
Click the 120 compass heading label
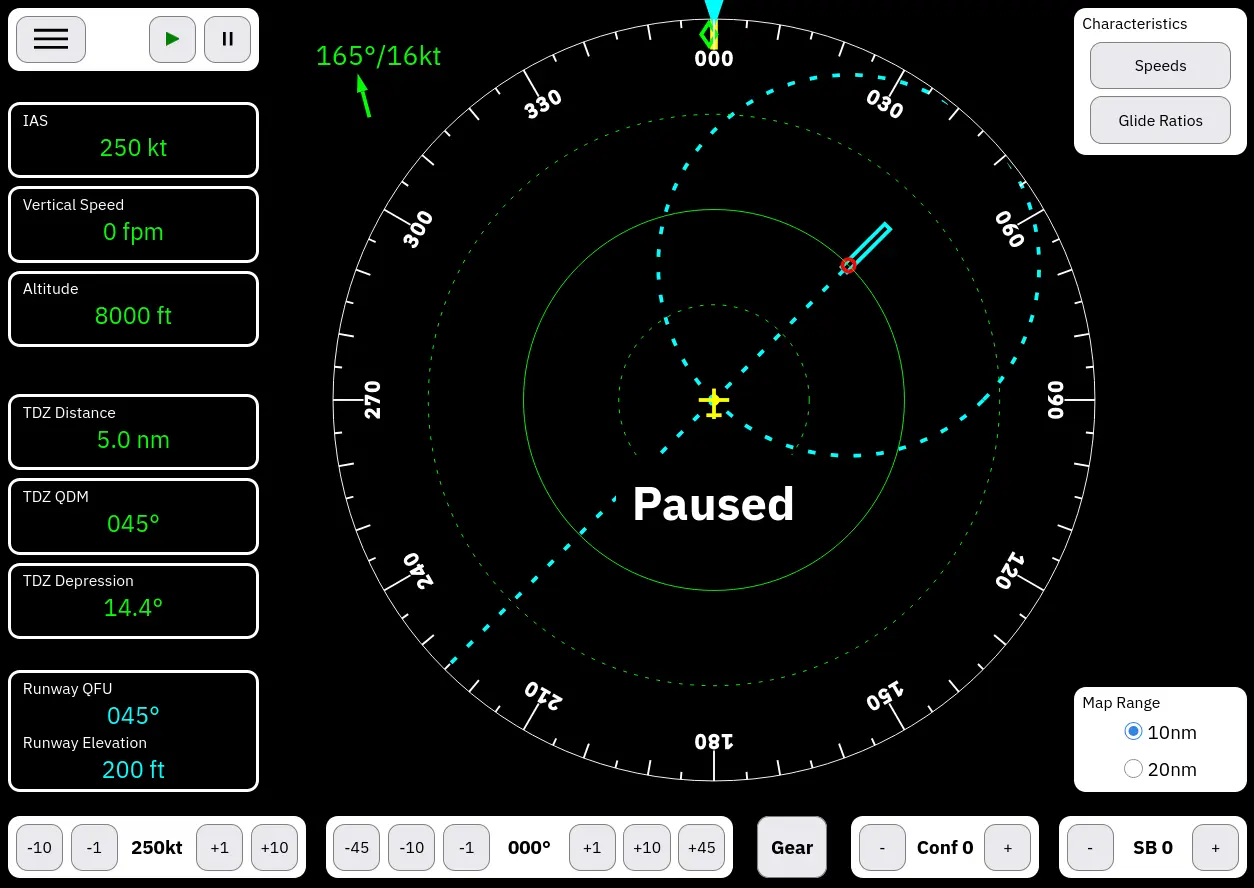click(x=1009, y=571)
